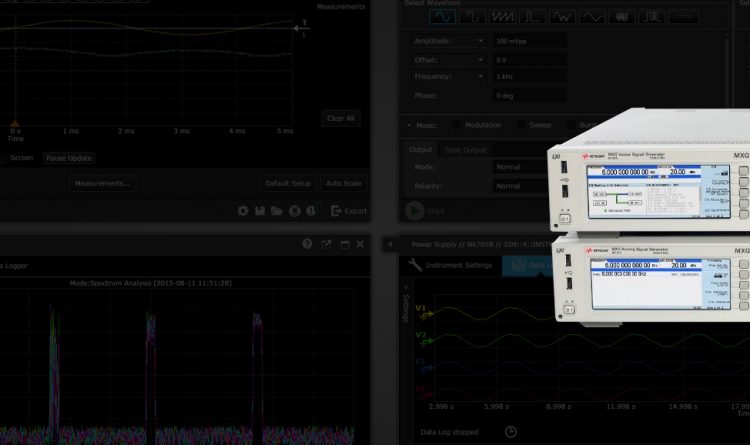
Task: Click the amplitude value field 100 mVpp
Action: (529, 41)
